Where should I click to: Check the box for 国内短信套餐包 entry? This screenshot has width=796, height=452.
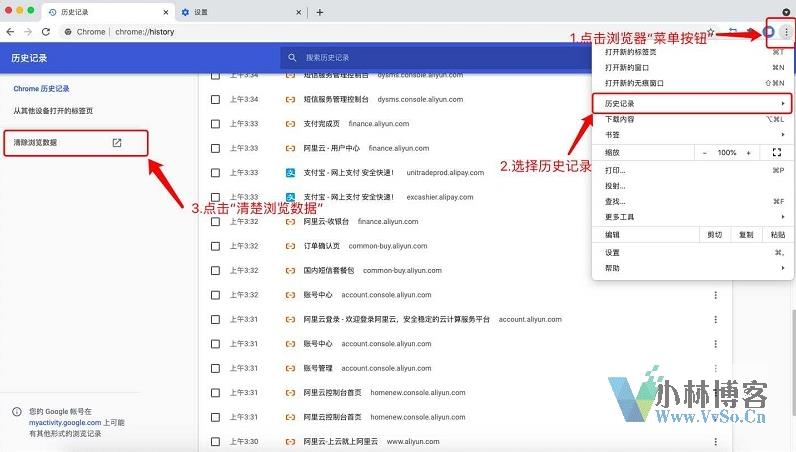(x=215, y=271)
